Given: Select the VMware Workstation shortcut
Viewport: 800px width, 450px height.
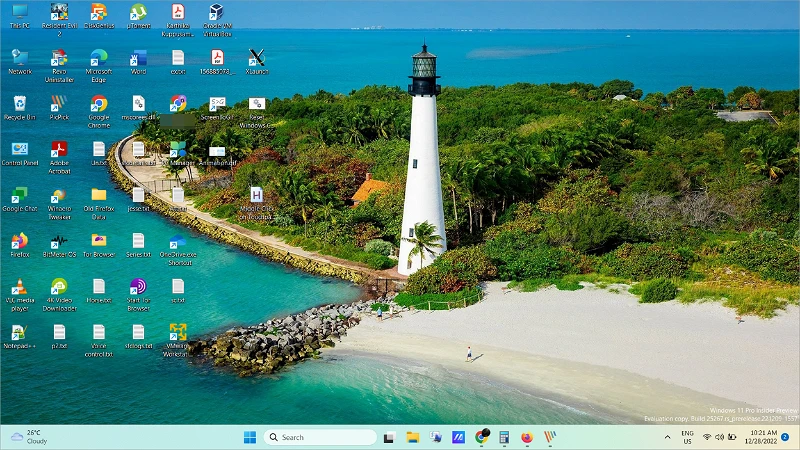Looking at the screenshot, I should coord(178,341).
